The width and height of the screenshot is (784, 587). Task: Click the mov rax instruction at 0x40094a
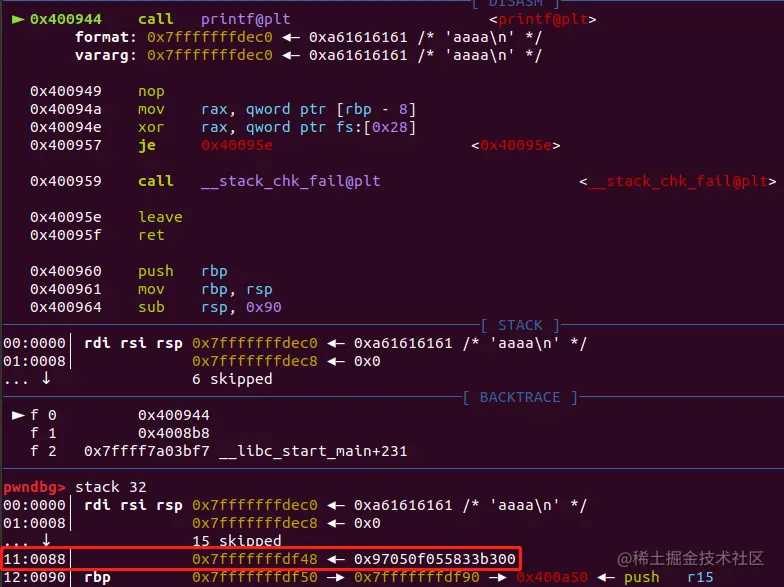pos(276,109)
